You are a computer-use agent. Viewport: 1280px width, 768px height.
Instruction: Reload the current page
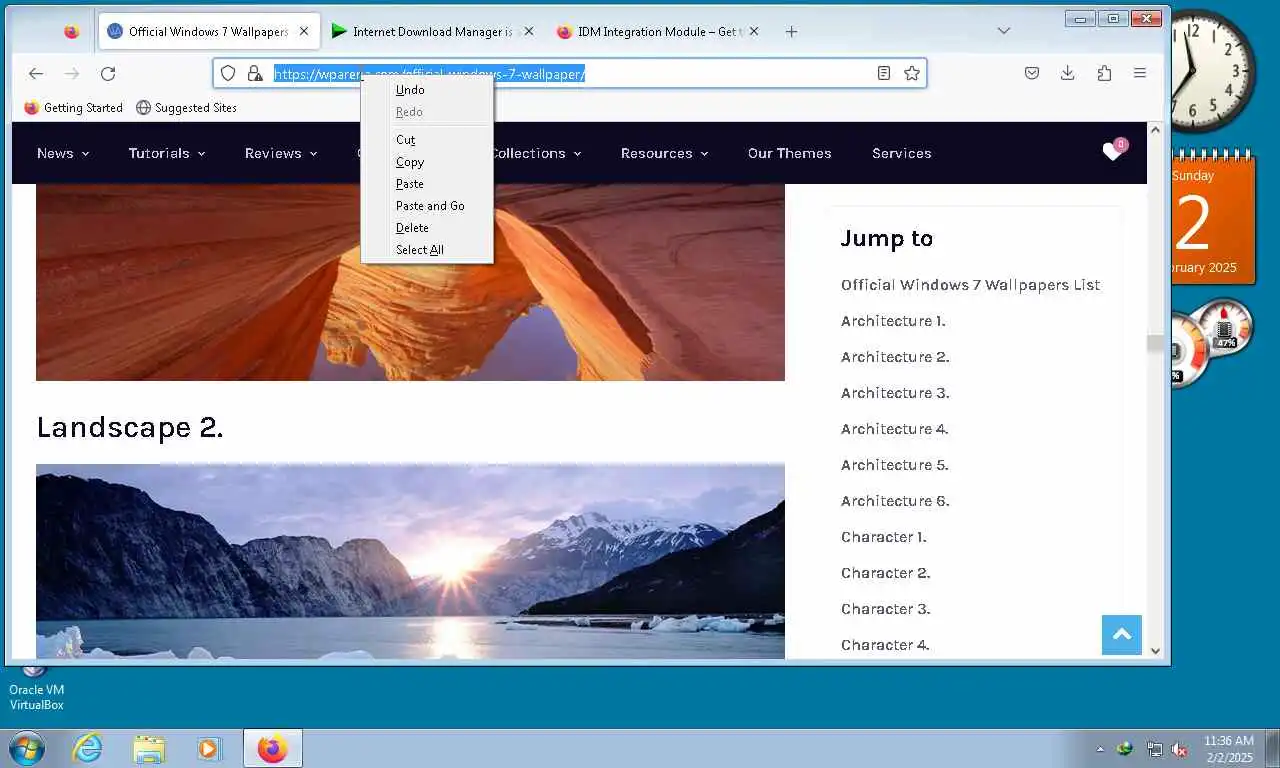coord(108,73)
